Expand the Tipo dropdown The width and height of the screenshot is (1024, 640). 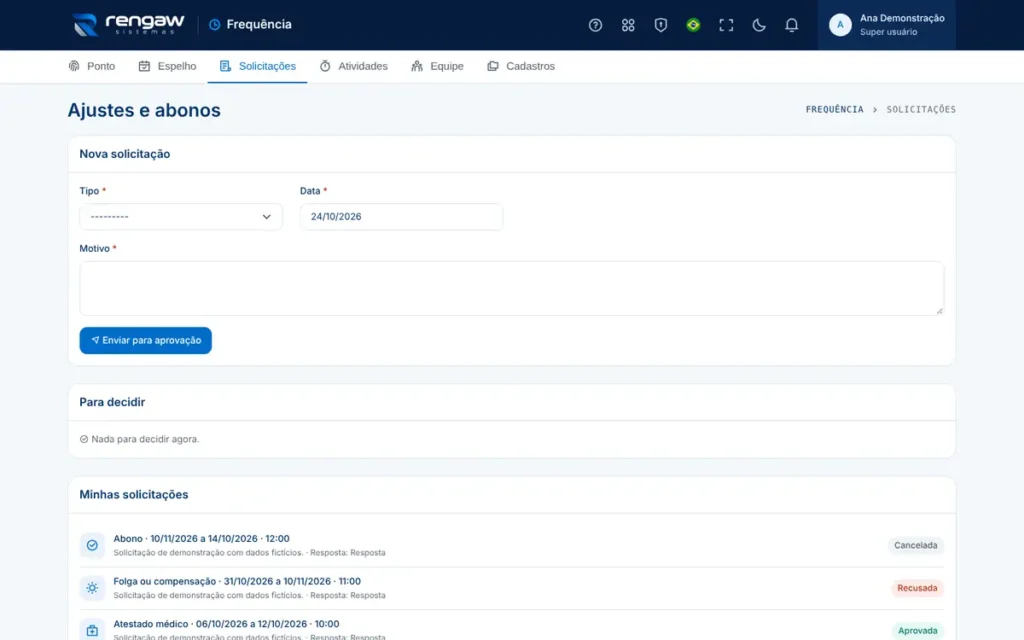tap(181, 217)
